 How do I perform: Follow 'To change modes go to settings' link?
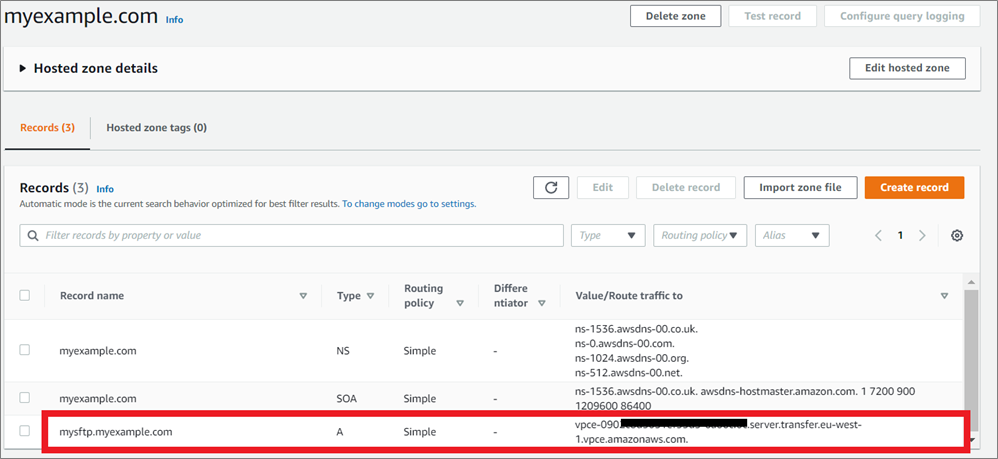pos(409,204)
